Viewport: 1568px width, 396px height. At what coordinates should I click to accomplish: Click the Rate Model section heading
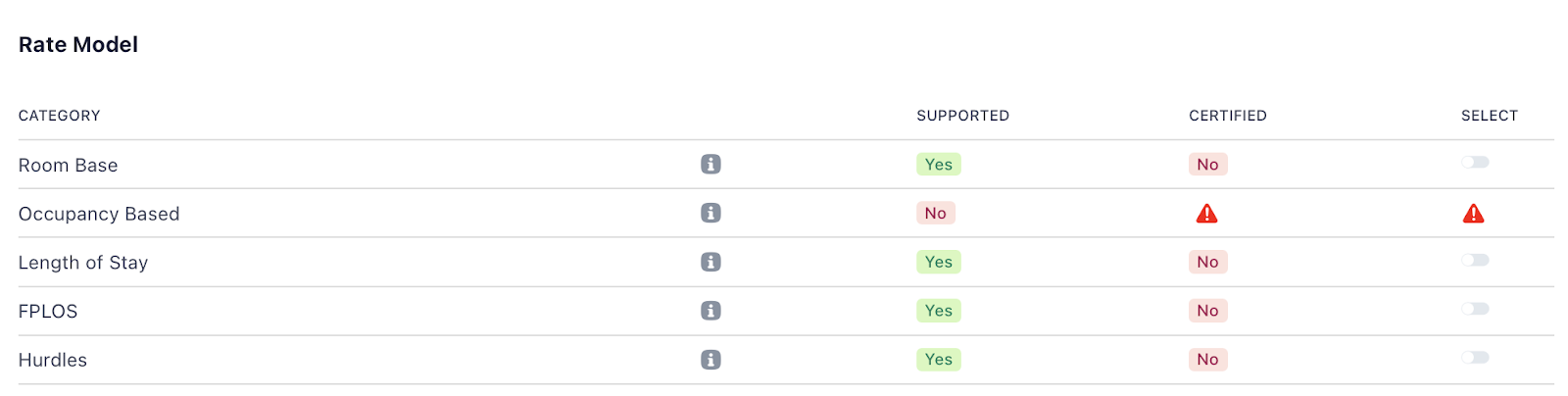(78, 45)
